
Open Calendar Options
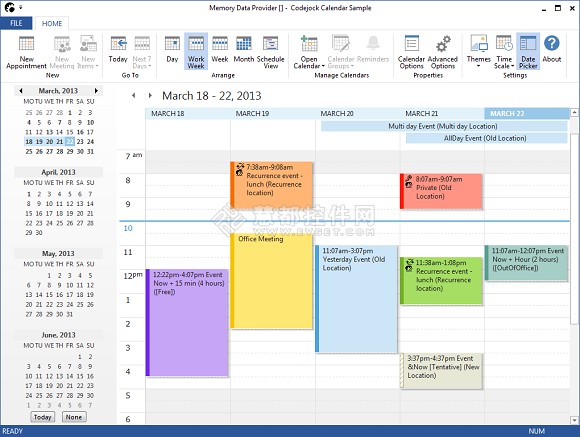pyautogui.click(x=411, y=52)
